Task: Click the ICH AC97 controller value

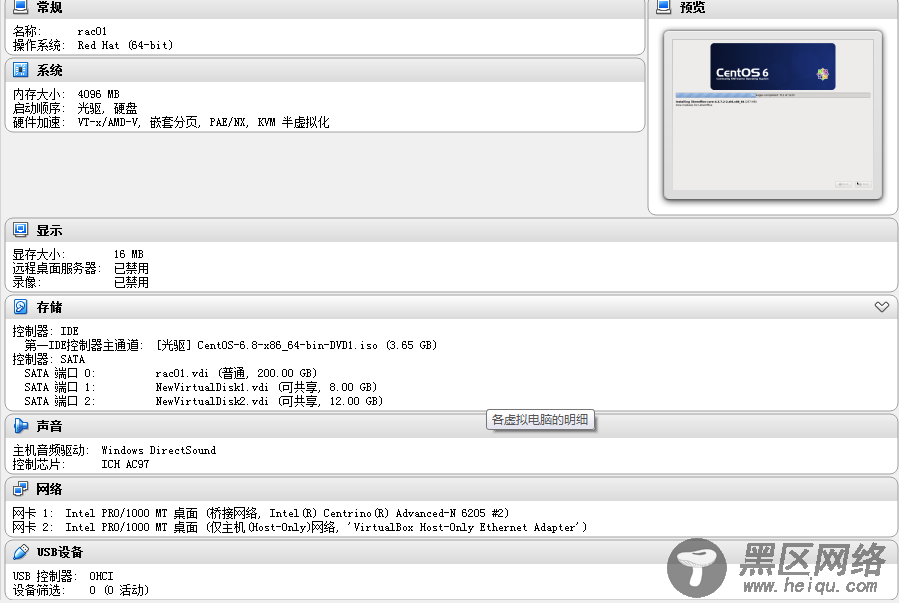Action: pyautogui.click(x=125, y=464)
